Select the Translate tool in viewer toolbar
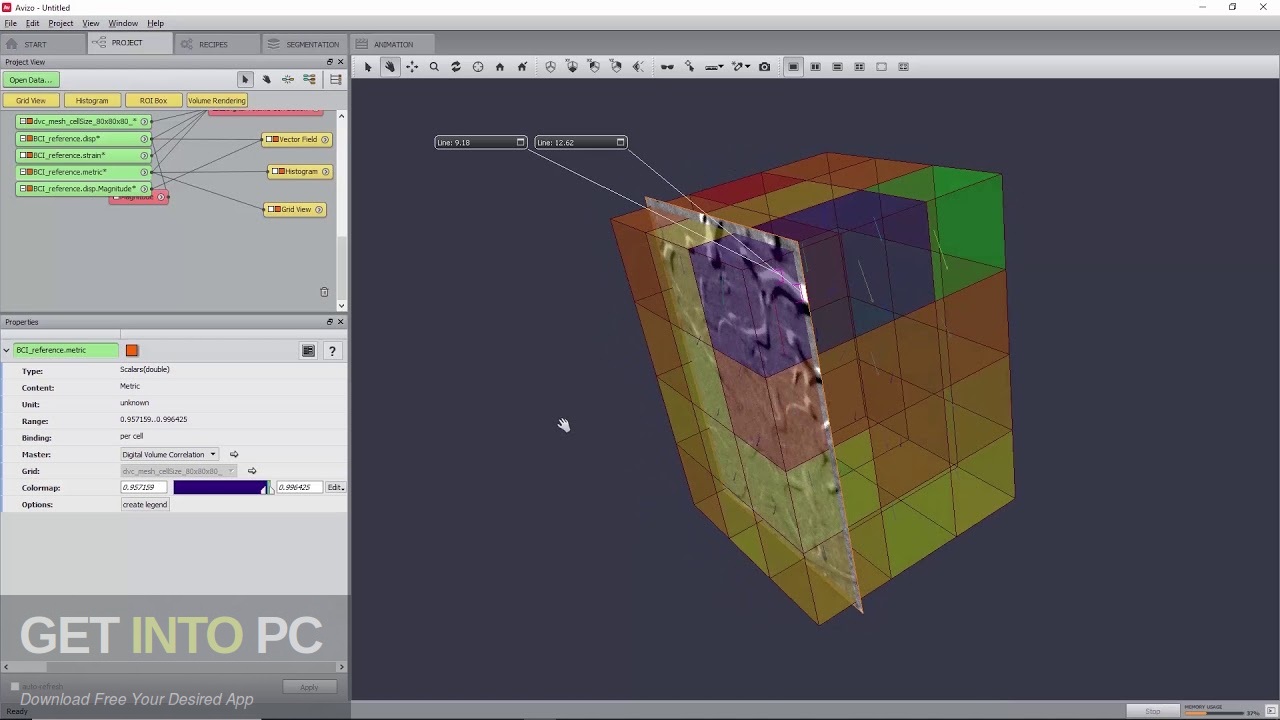This screenshot has width=1280, height=720. (412, 67)
